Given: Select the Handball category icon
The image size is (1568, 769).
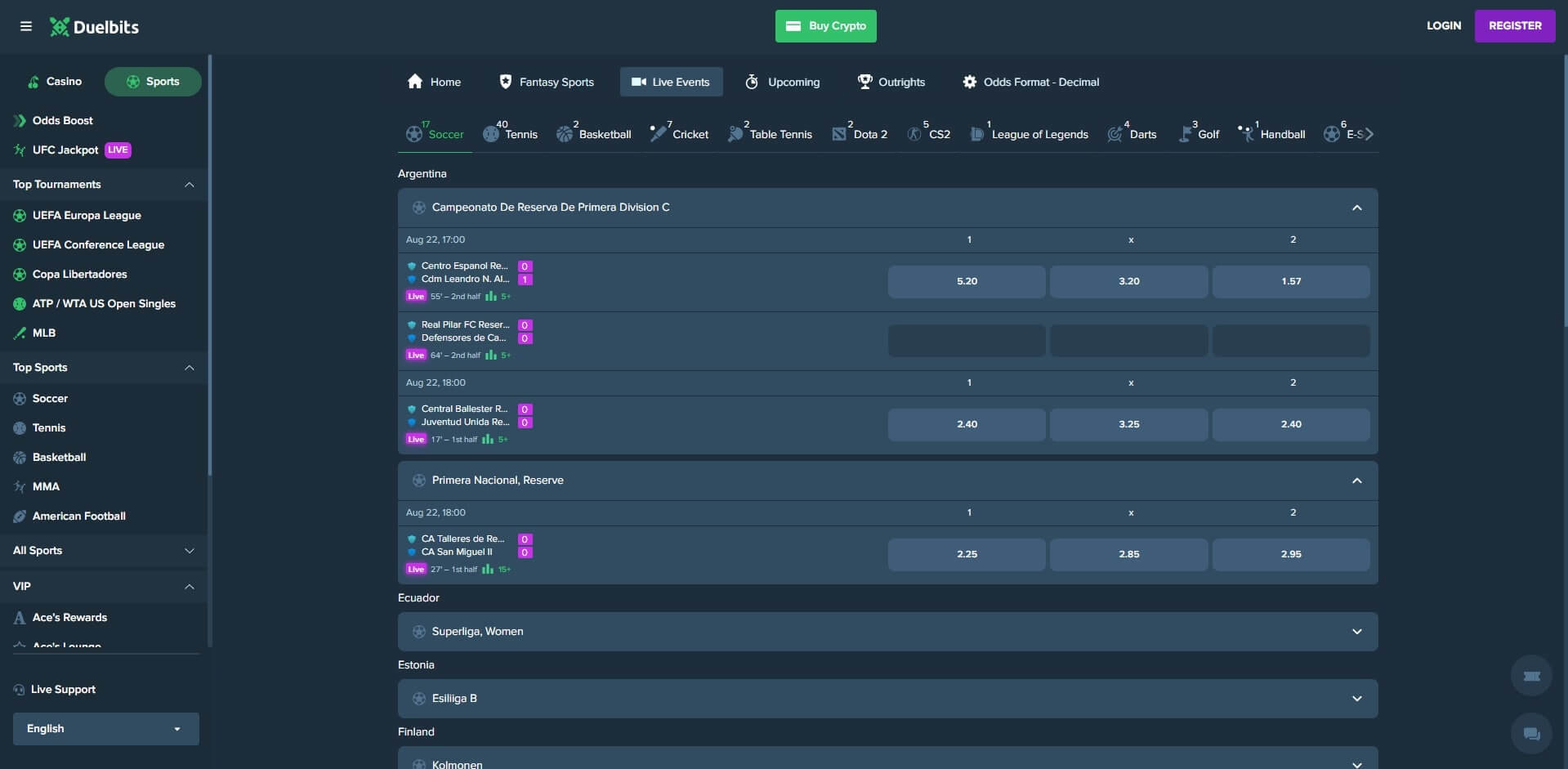Looking at the screenshot, I should click(x=1271, y=132).
